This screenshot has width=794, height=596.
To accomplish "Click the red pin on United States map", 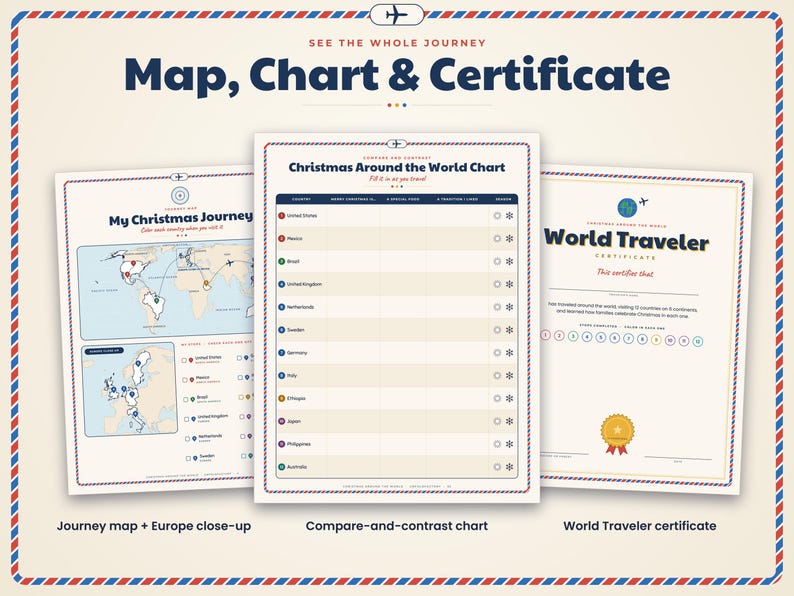I will [x=133, y=264].
